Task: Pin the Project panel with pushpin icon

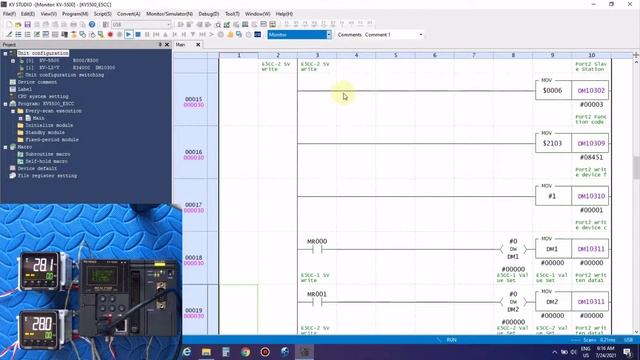Action: coord(160,44)
